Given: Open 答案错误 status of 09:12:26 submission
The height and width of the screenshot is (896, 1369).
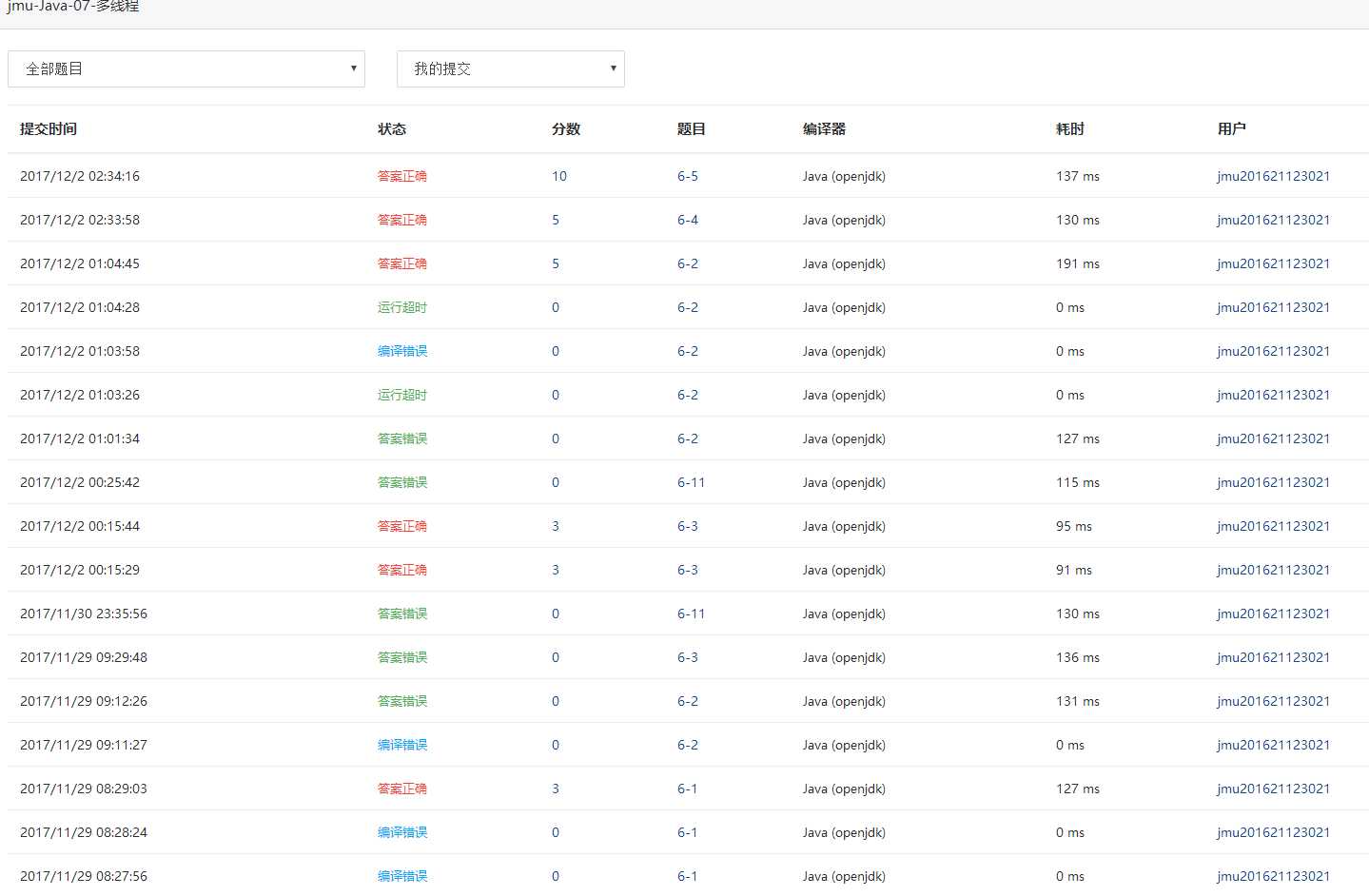Looking at the screenshot, I should (402, 701).
